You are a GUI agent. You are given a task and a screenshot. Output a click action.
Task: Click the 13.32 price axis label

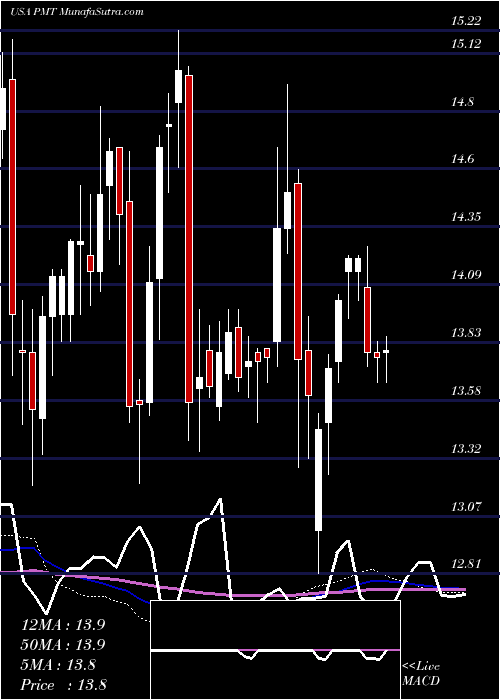[466, 449]
